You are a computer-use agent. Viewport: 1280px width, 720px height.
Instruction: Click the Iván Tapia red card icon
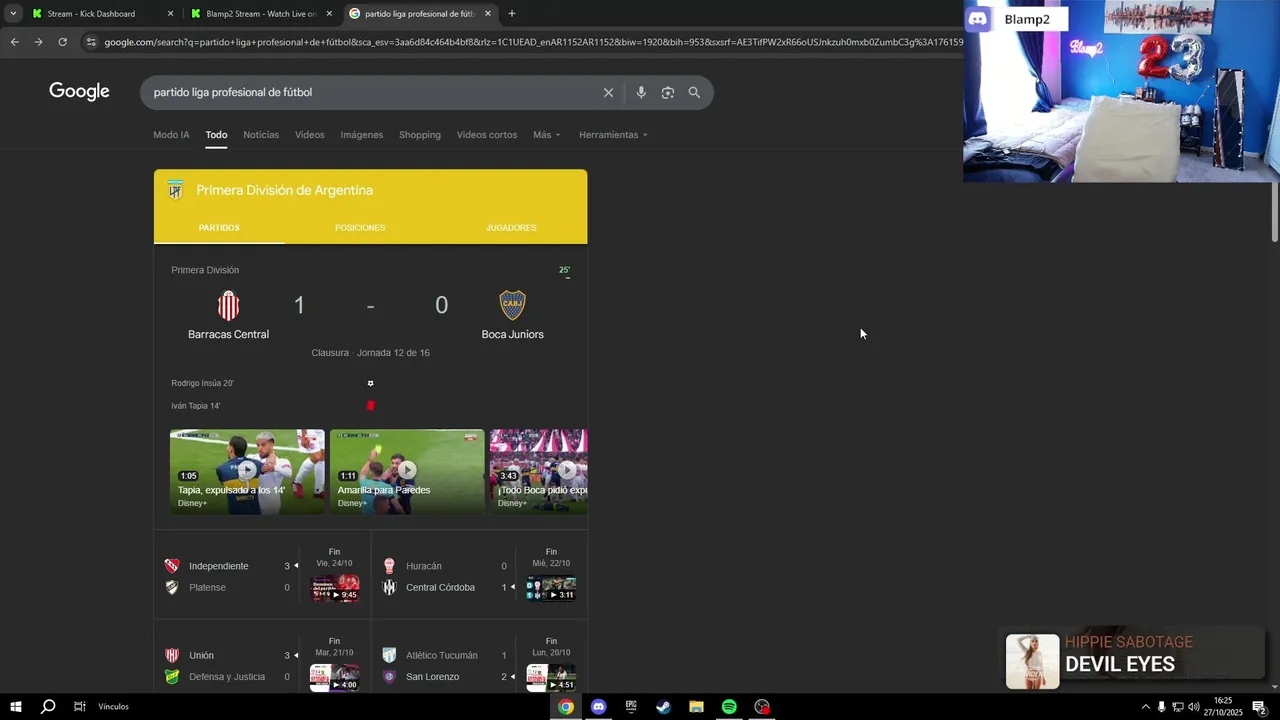(x=371, y=405)
